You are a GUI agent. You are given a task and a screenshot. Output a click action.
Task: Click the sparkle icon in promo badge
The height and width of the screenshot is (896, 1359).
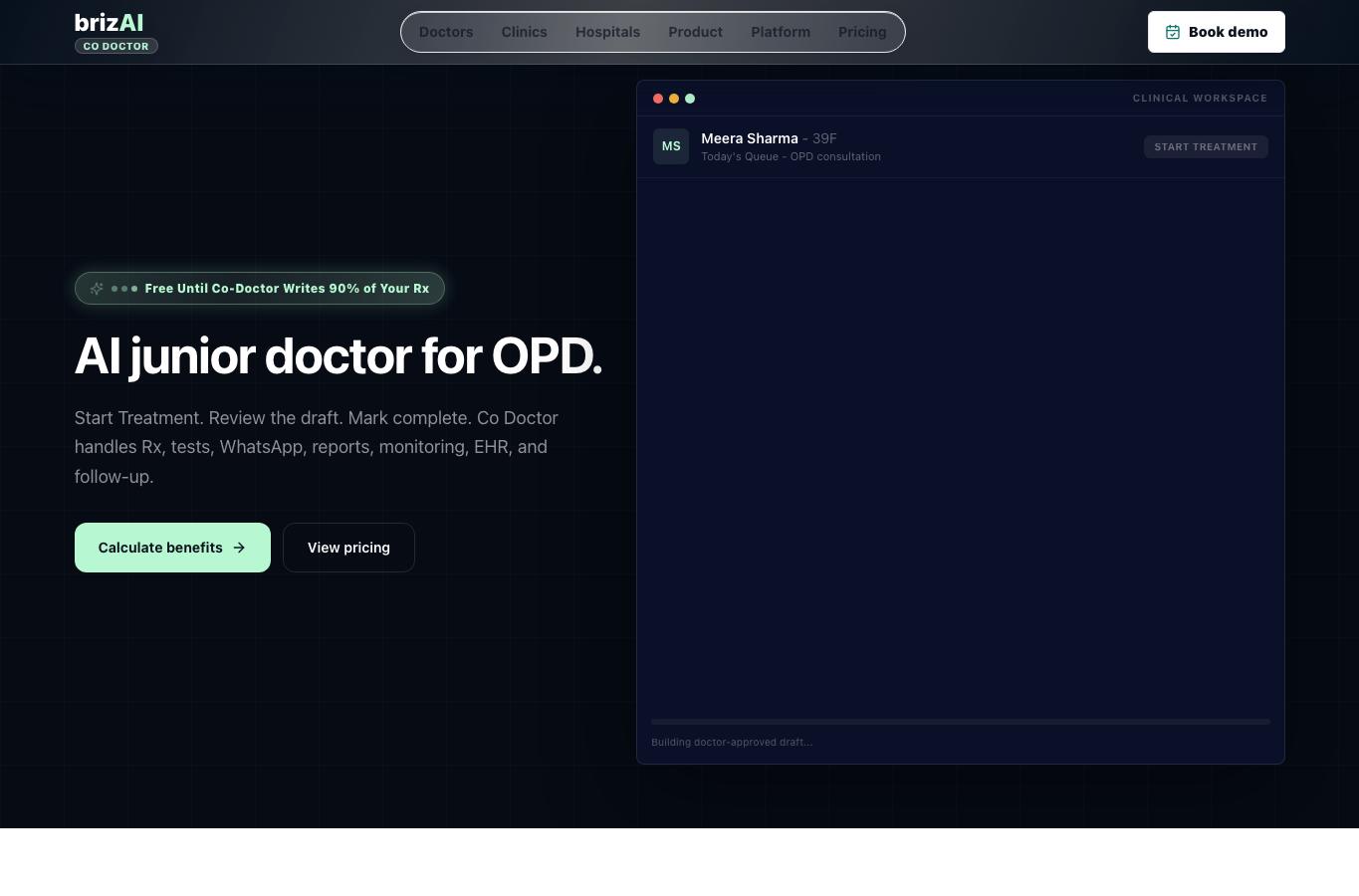[x=97, y=289]
